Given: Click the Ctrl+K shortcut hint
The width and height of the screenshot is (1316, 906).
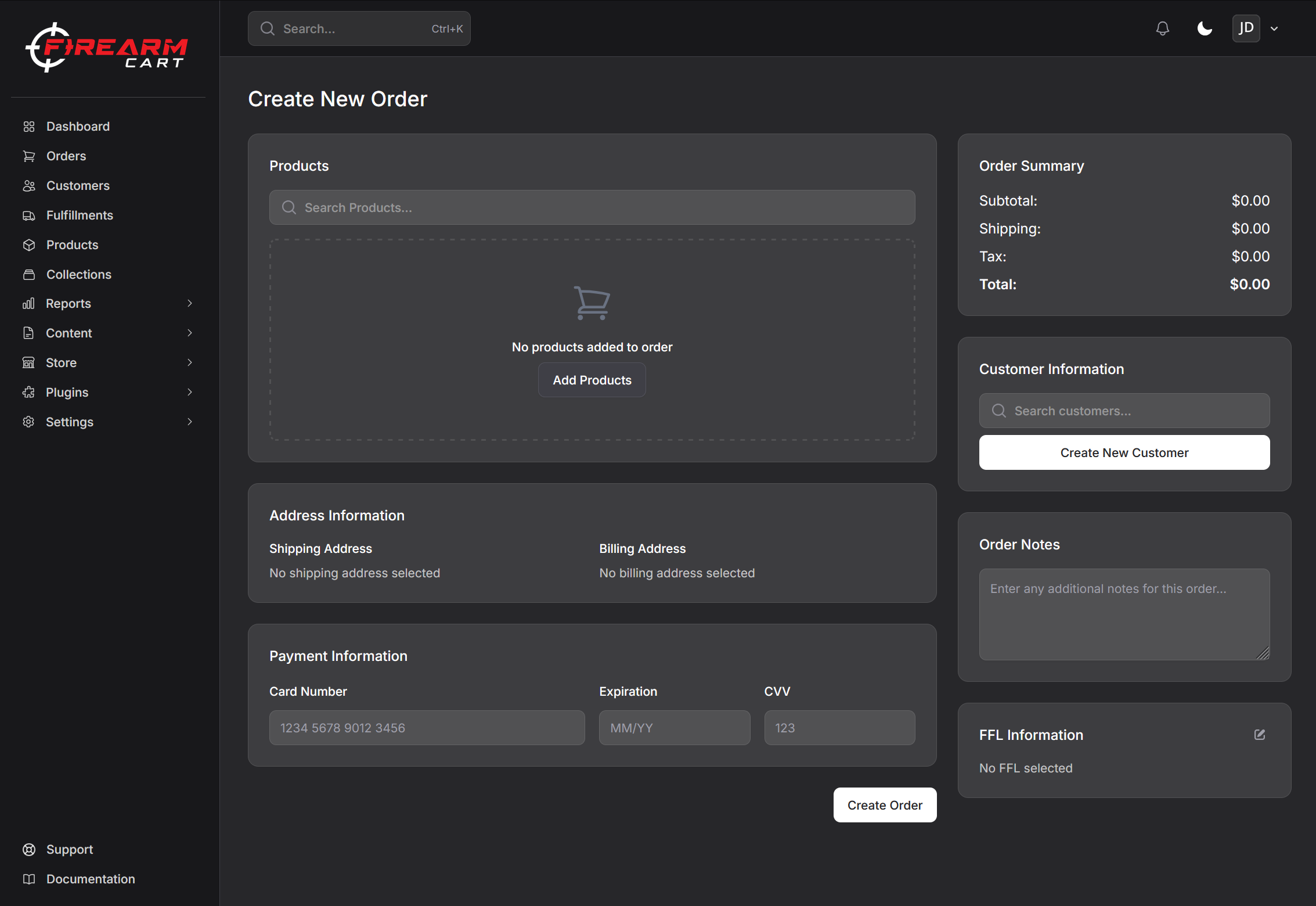Looking at the screenshot, I should (x=447, y=28).
